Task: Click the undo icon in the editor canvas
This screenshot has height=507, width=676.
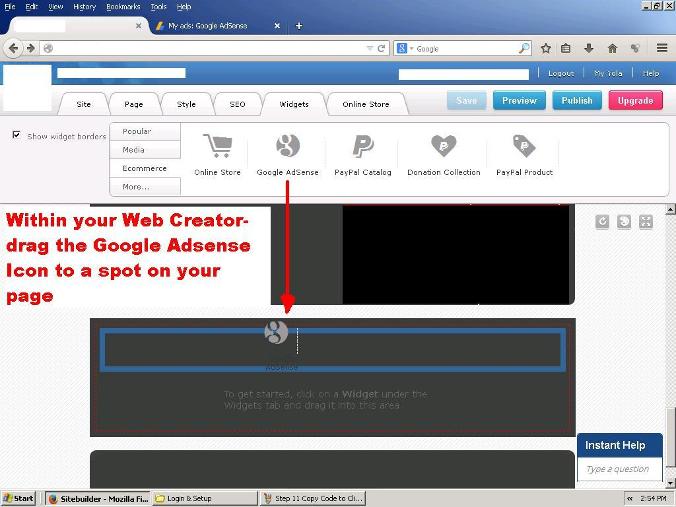Action: (602, 222)
